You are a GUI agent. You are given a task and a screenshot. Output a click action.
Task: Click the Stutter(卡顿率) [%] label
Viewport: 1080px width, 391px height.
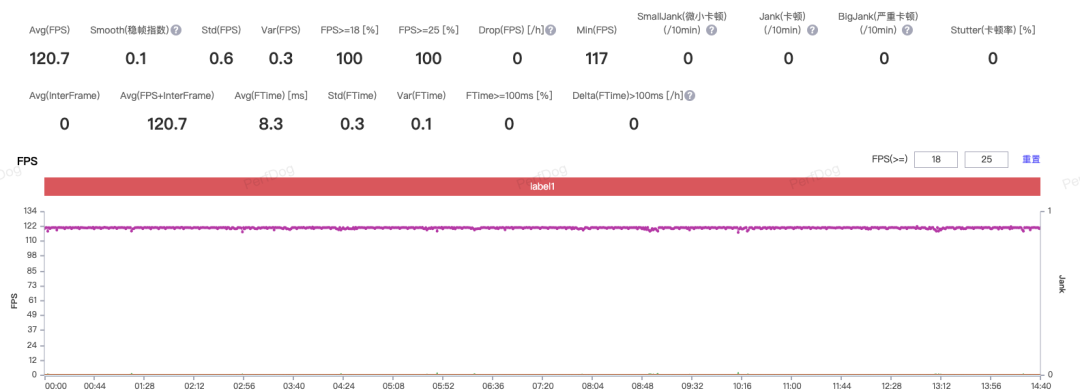pyautogui.click(x=993, y=30)
